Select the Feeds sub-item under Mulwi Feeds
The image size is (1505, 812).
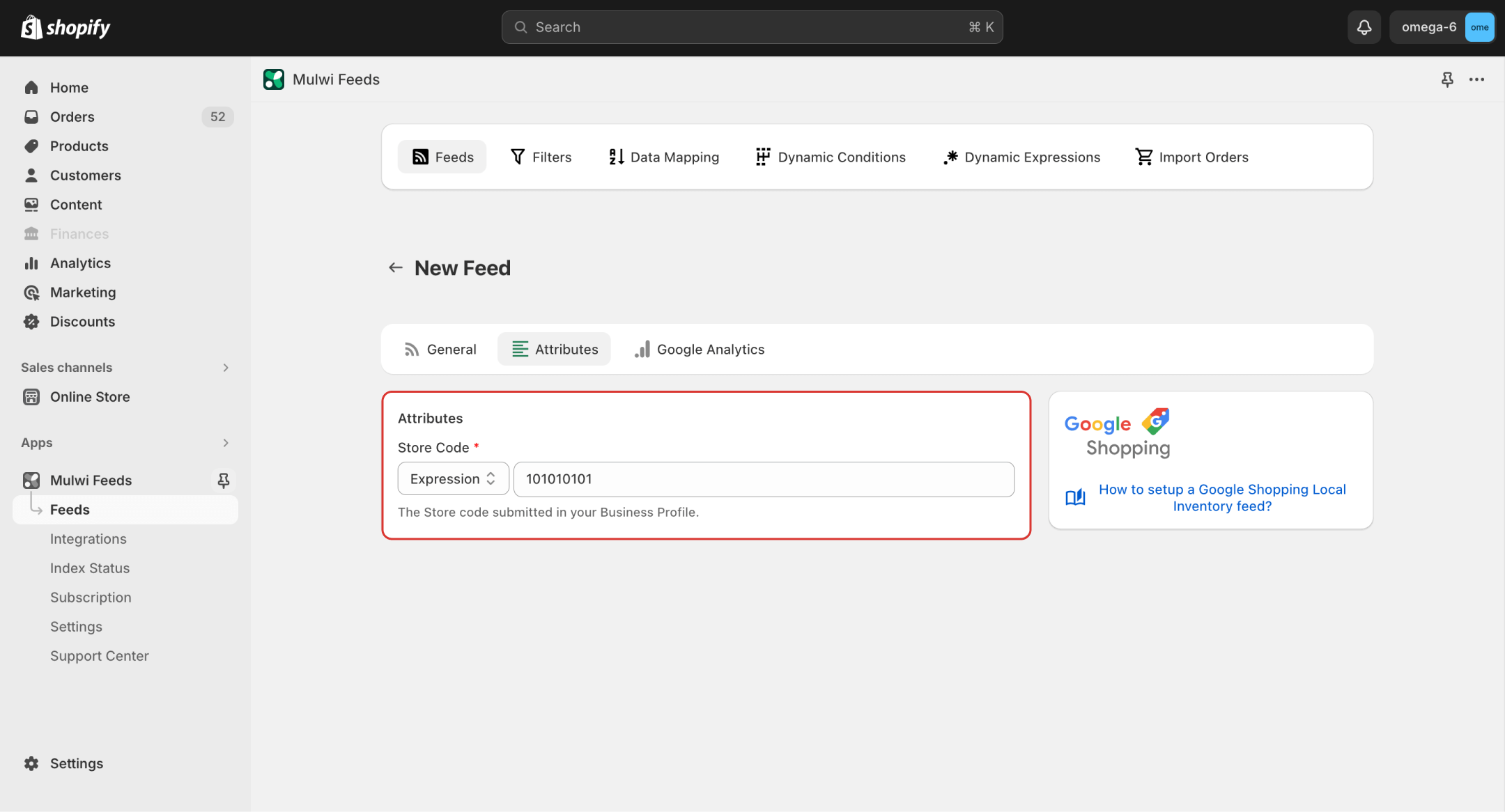tap(125, 510)
